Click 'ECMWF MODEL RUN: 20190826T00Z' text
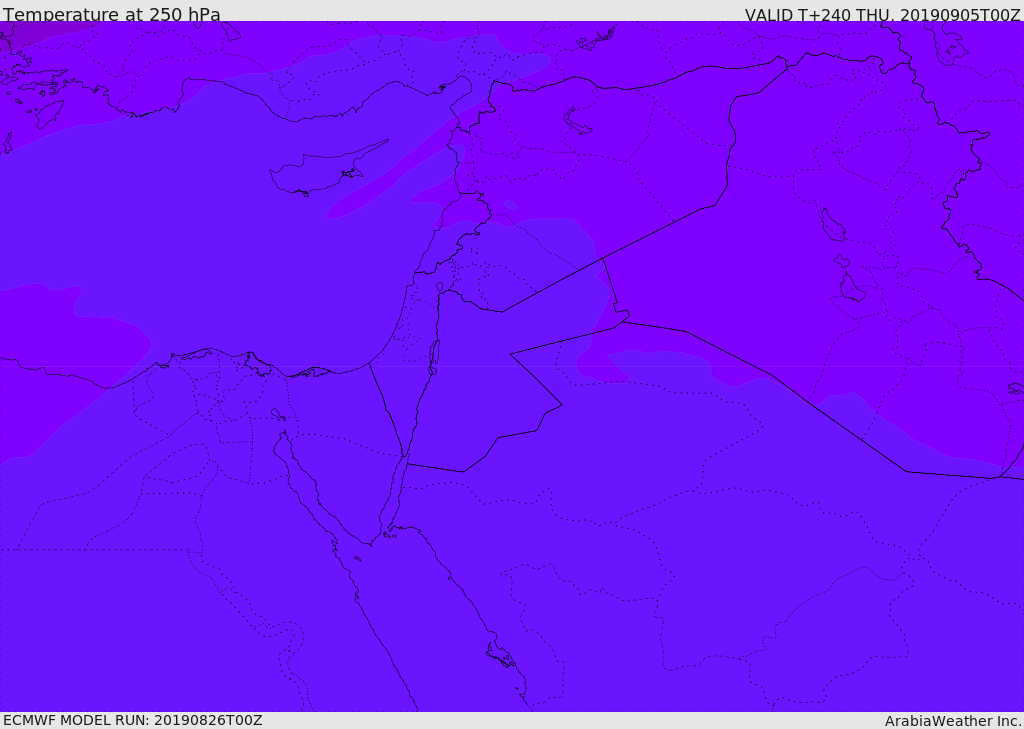 pyautogui.click(x=133, y=720)
